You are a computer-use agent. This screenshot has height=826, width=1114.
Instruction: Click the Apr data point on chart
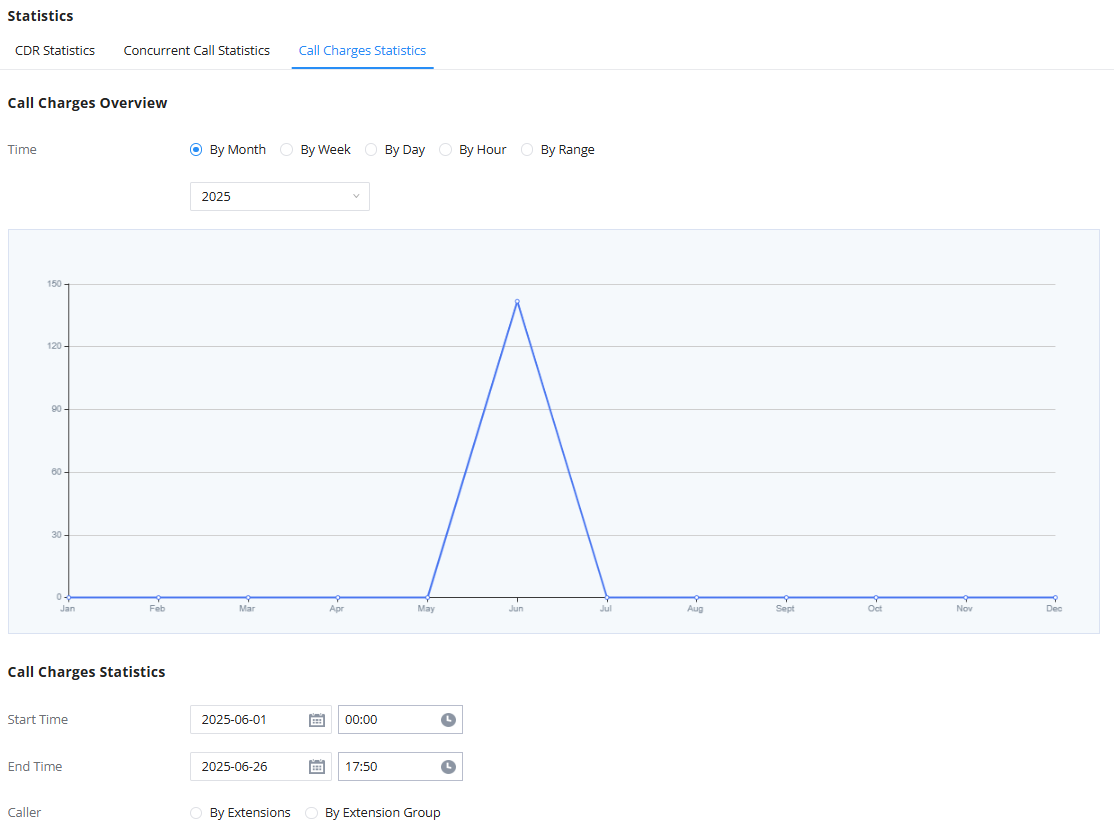[337, 597]
